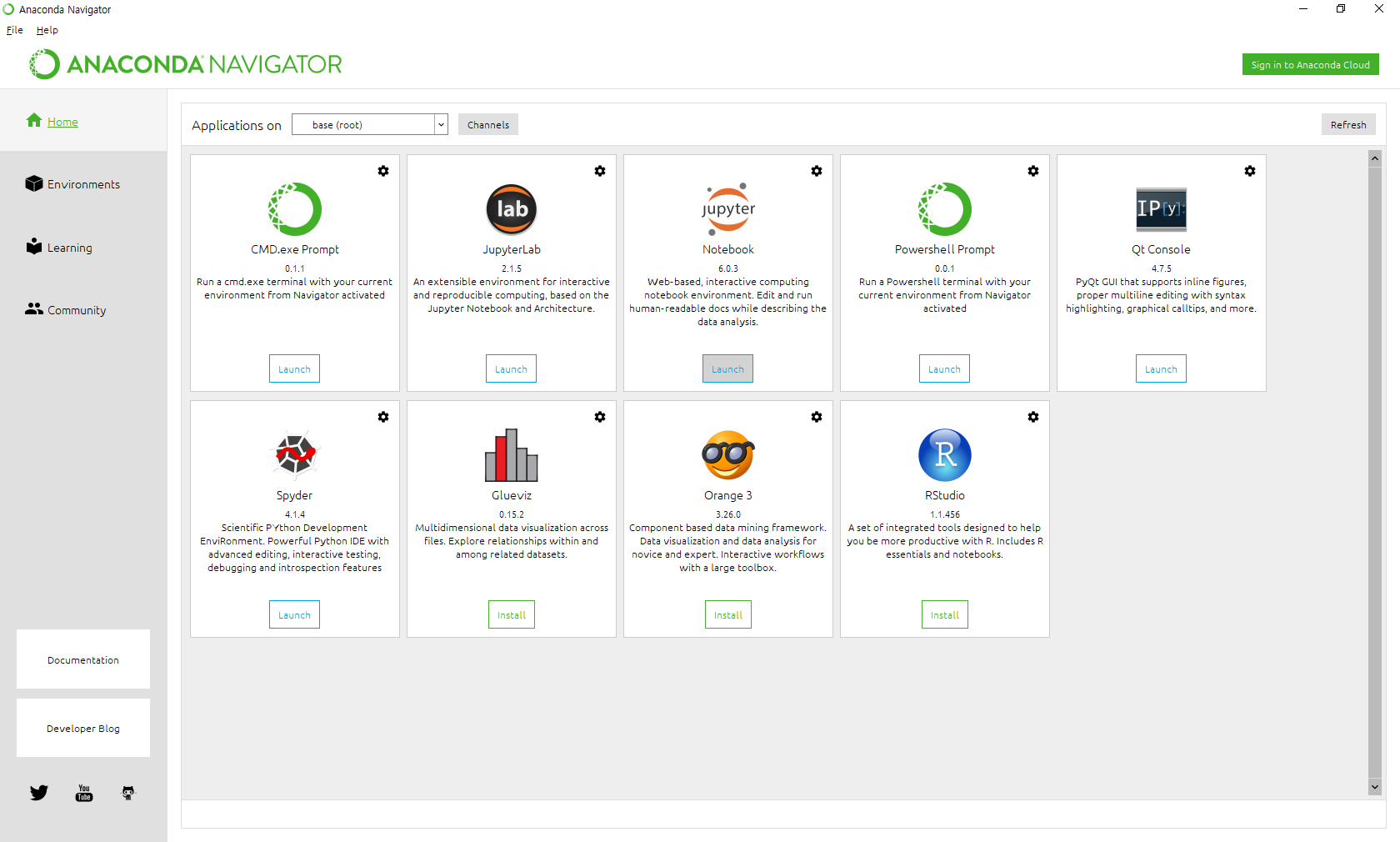Click the RStudio R icon
Viewport: 1400px width, 842px height.
[945, 455]
